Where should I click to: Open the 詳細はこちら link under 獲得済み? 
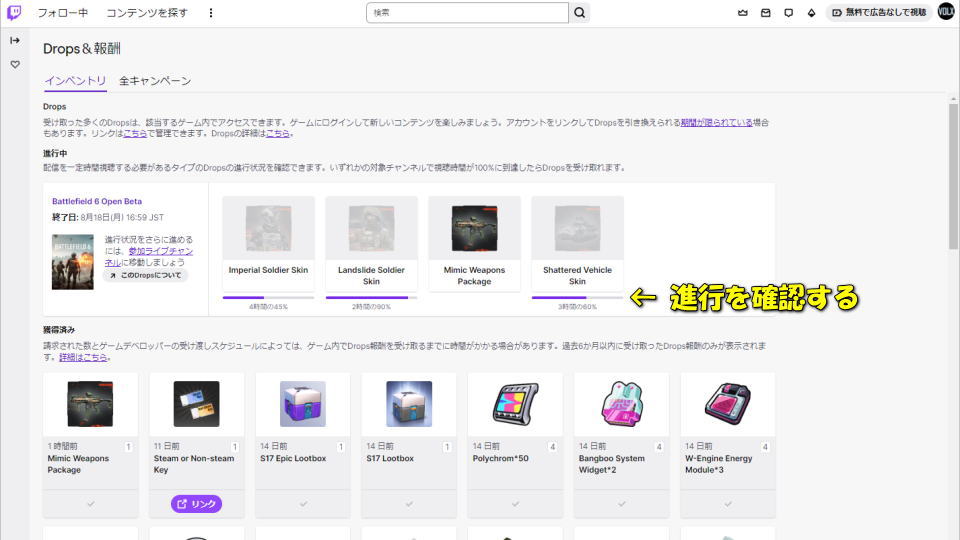(83, 358)
